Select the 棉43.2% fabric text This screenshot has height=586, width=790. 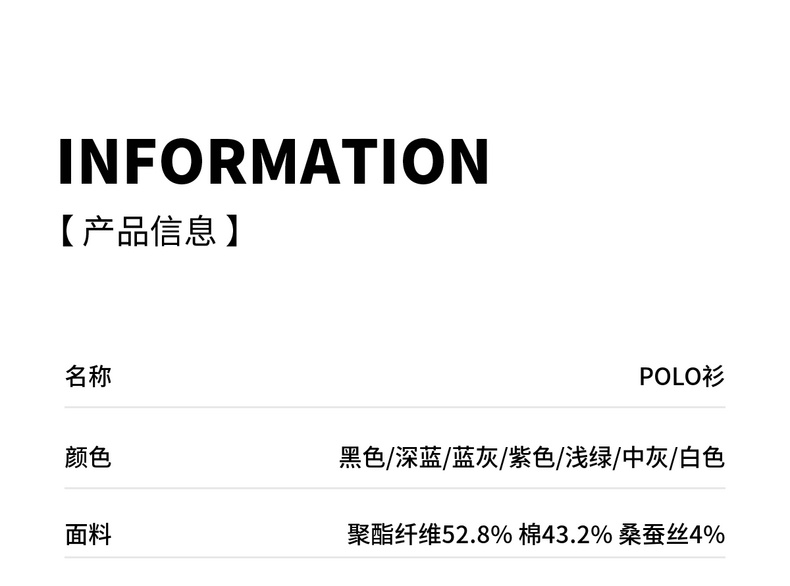tap(565, 535)
